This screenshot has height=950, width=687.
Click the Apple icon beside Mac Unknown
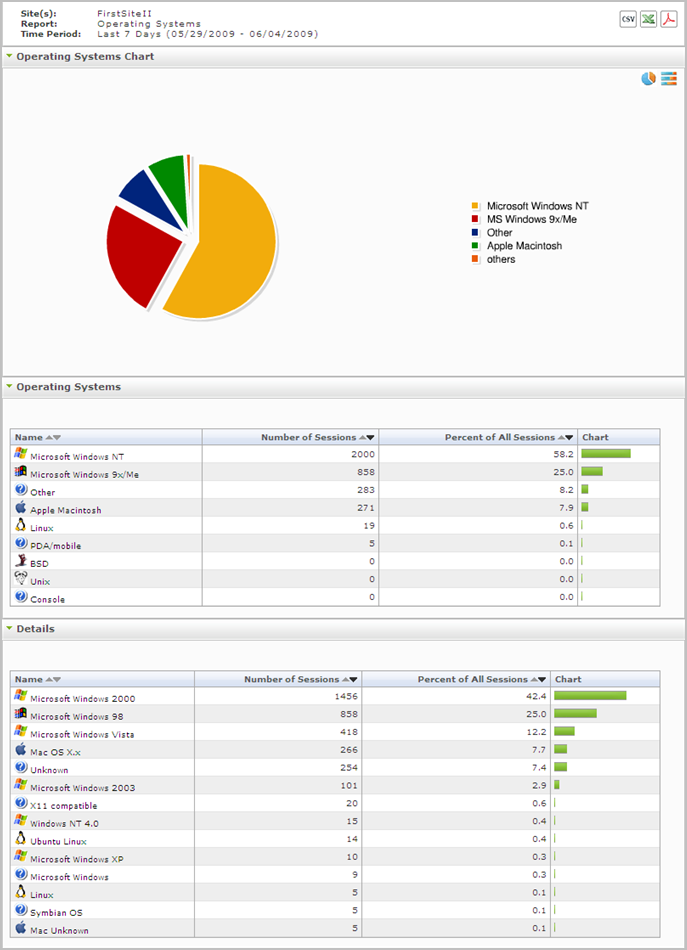tap(21, 927)
